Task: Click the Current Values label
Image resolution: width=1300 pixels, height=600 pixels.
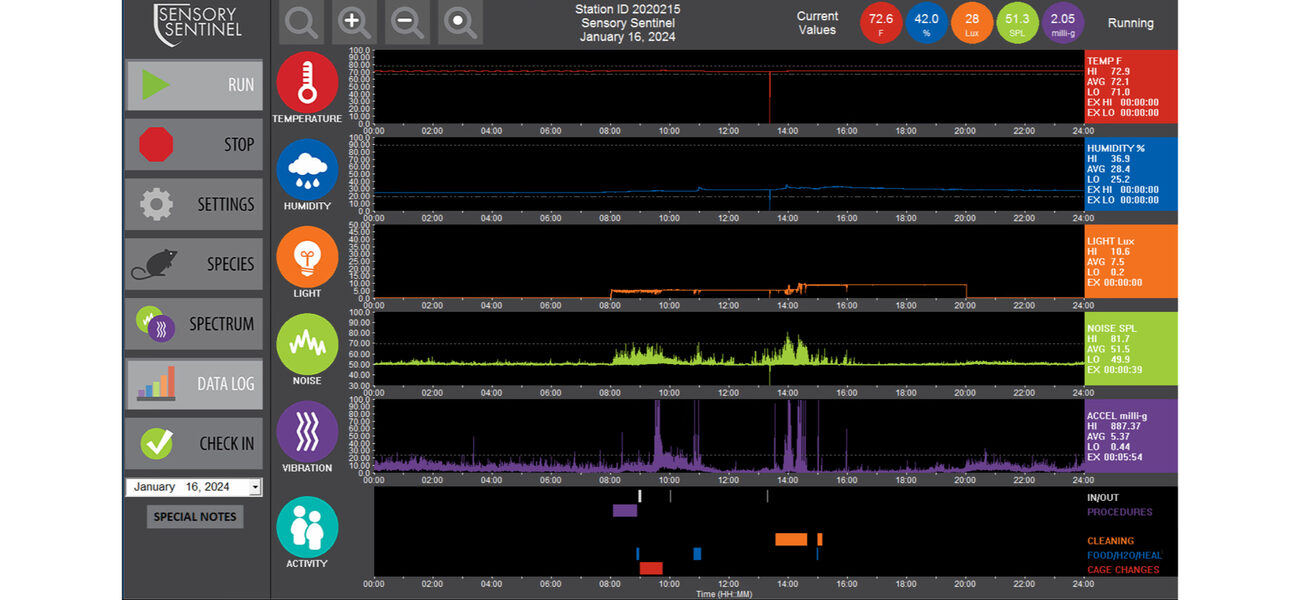Action: 817,23
